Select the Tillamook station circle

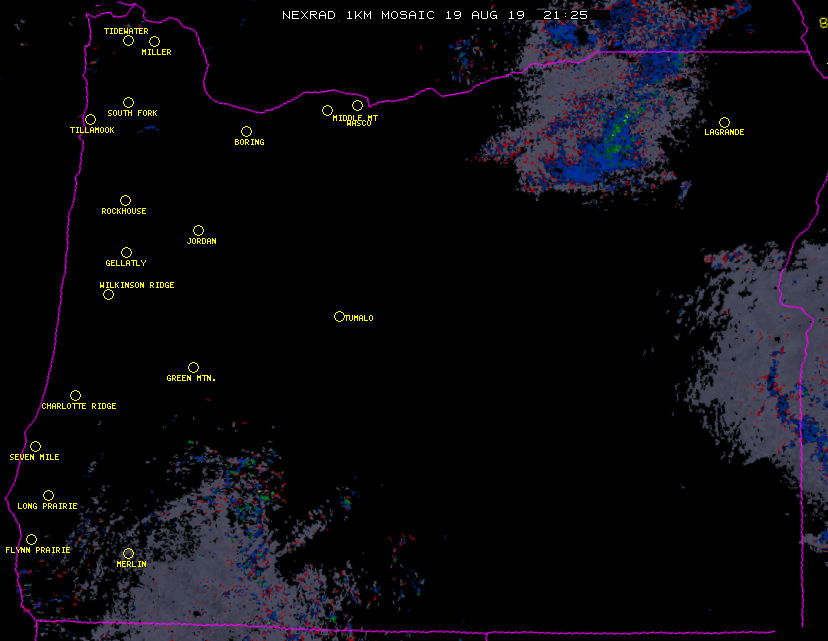(90, 120)
